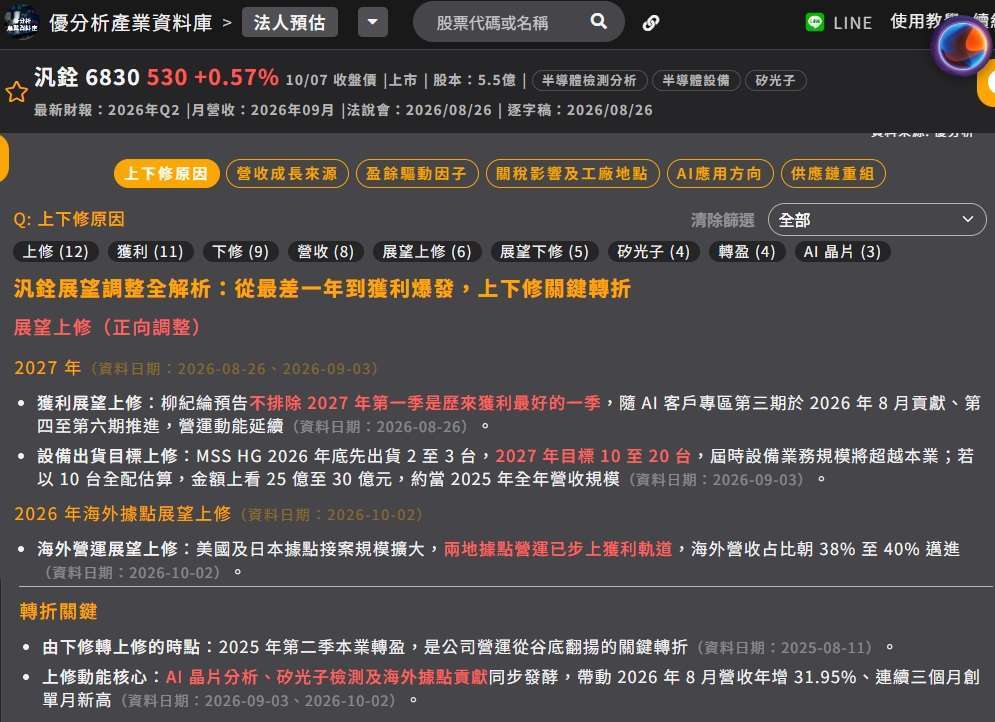Screen dimensions: 995x722
Task: Click 優分析產業資料庫 breadcrumb link
Action: 131,23
